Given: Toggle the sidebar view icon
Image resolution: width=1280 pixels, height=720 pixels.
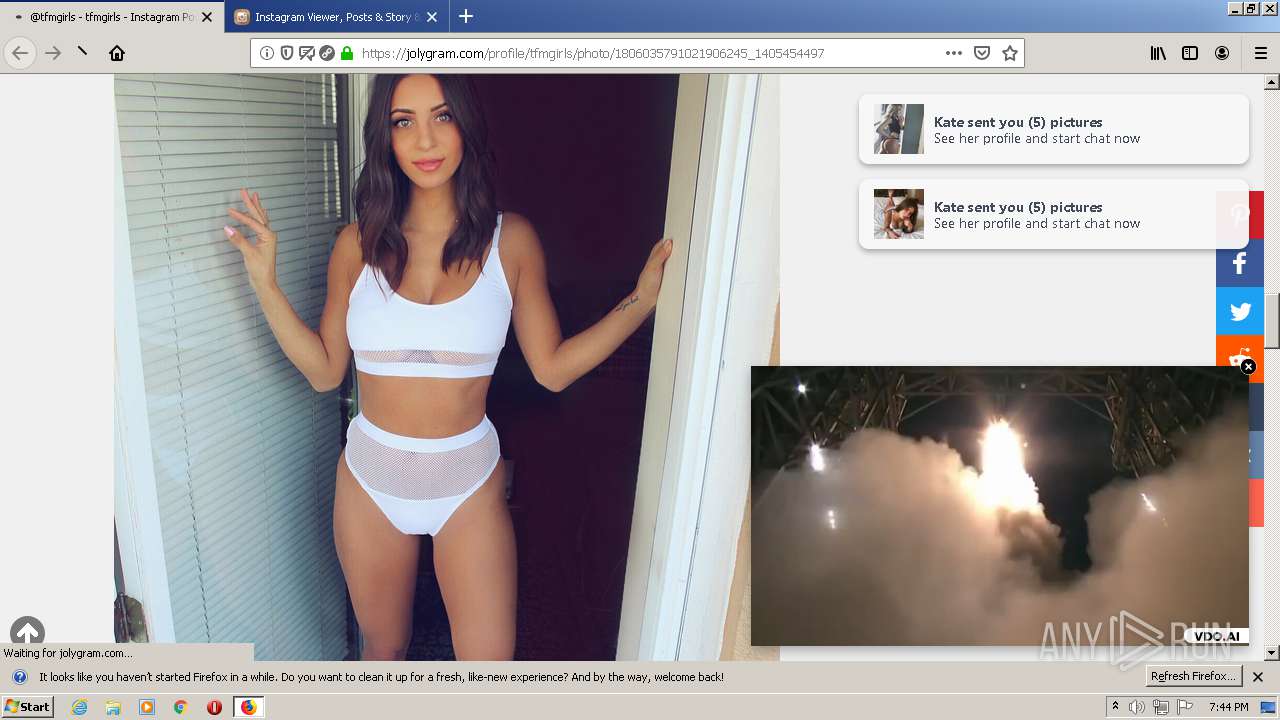Looking at the screenshot, I should pos(1190,53).
